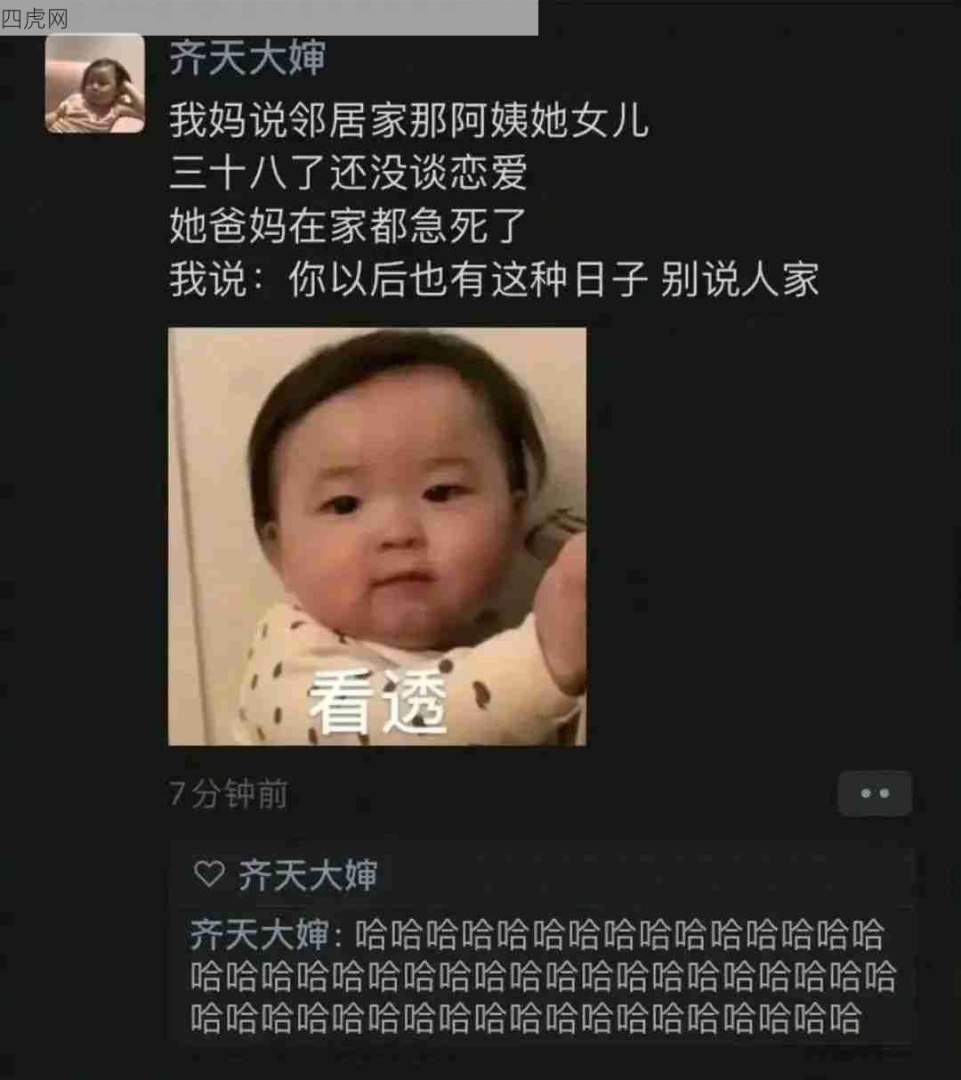This screenshot has width=961, height=1080.
Task: Tap commenter name 齐天大婶 before the colon
Action: (x=259, y=935)
